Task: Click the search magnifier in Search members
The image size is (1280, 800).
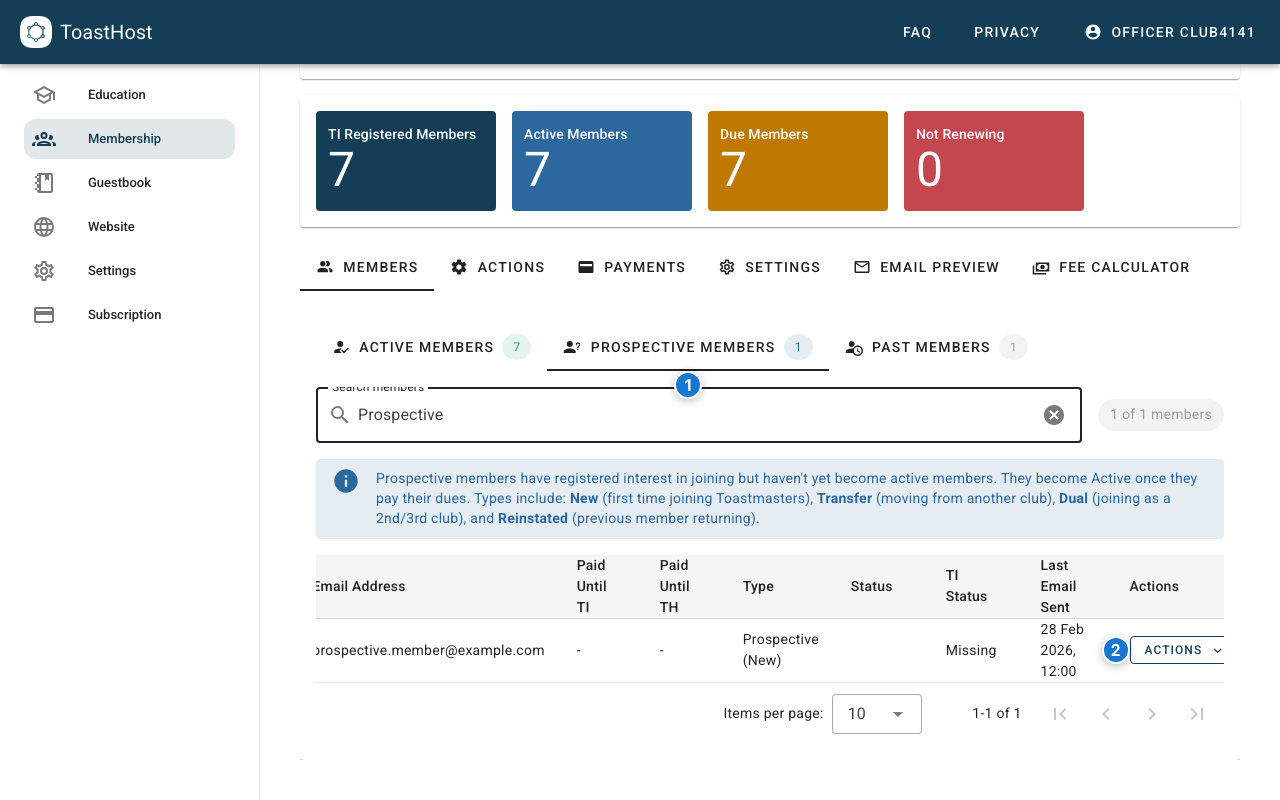Action: pyautogui.click(x=339, y=414)
